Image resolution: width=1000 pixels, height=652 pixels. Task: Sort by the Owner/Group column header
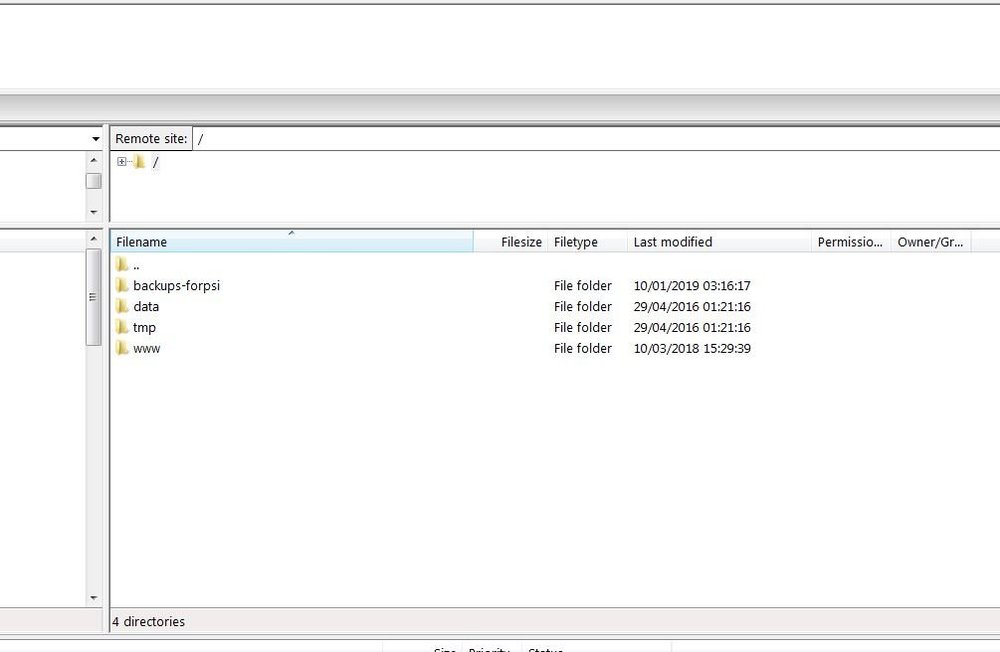pos(930,242)
